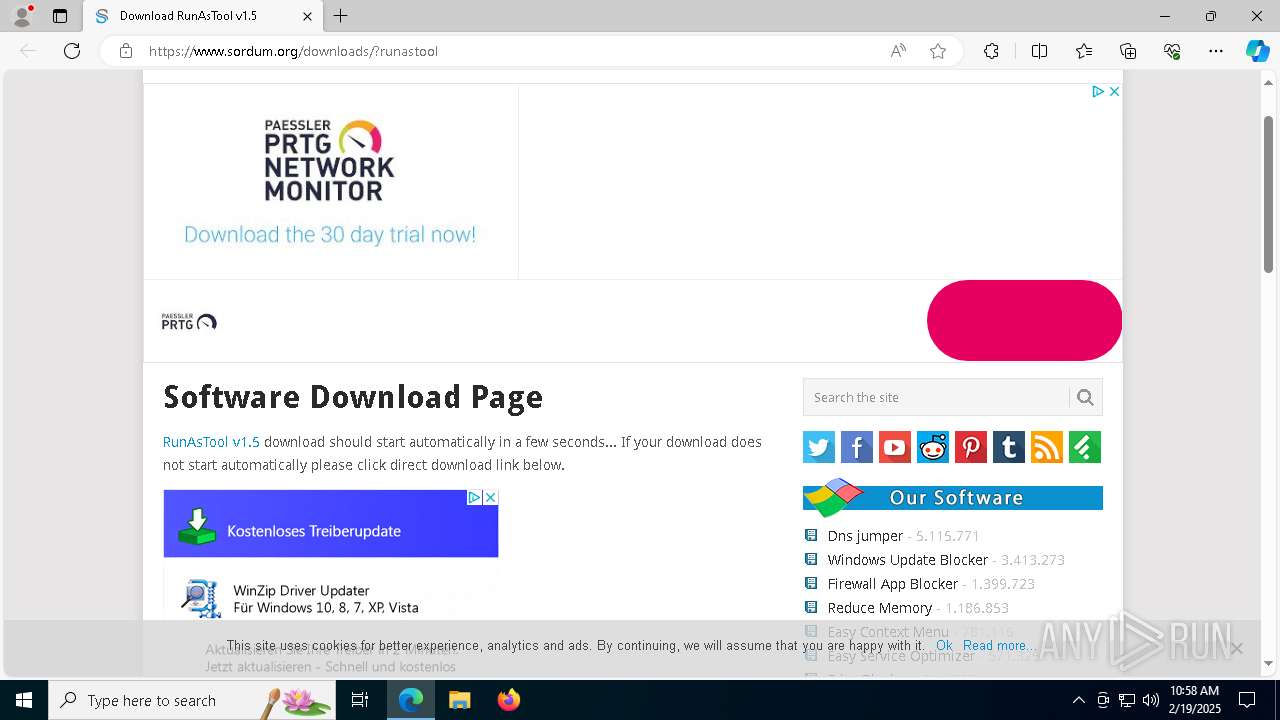Open the Facebook social icon
The width and height of the screenshot is (1280, 720).
(857, 447)
